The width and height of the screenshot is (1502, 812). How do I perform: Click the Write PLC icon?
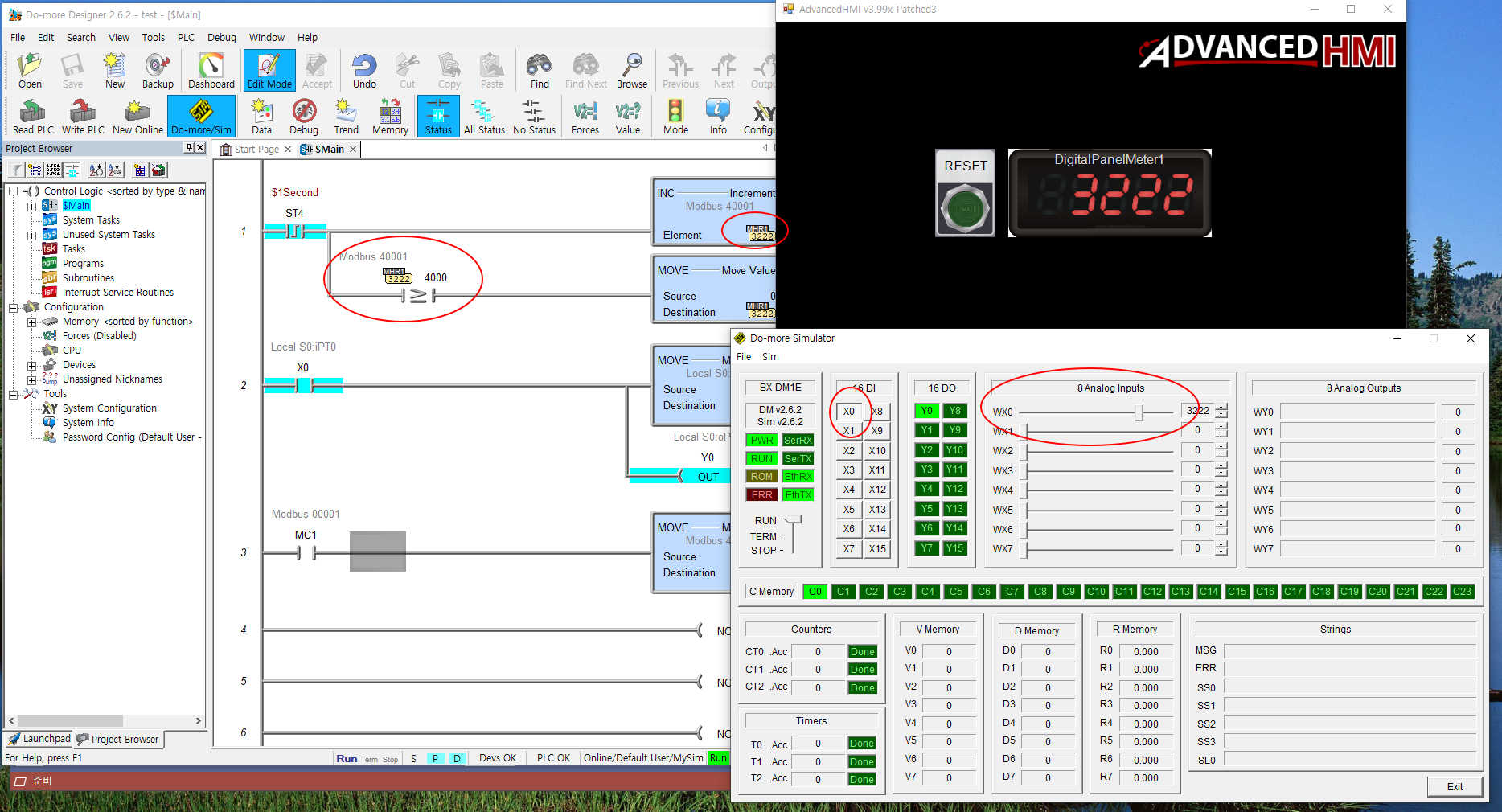83,117
